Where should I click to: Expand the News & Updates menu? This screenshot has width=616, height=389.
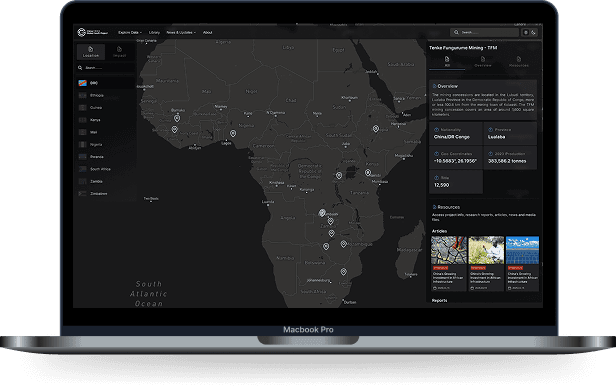tap(181, 33)
